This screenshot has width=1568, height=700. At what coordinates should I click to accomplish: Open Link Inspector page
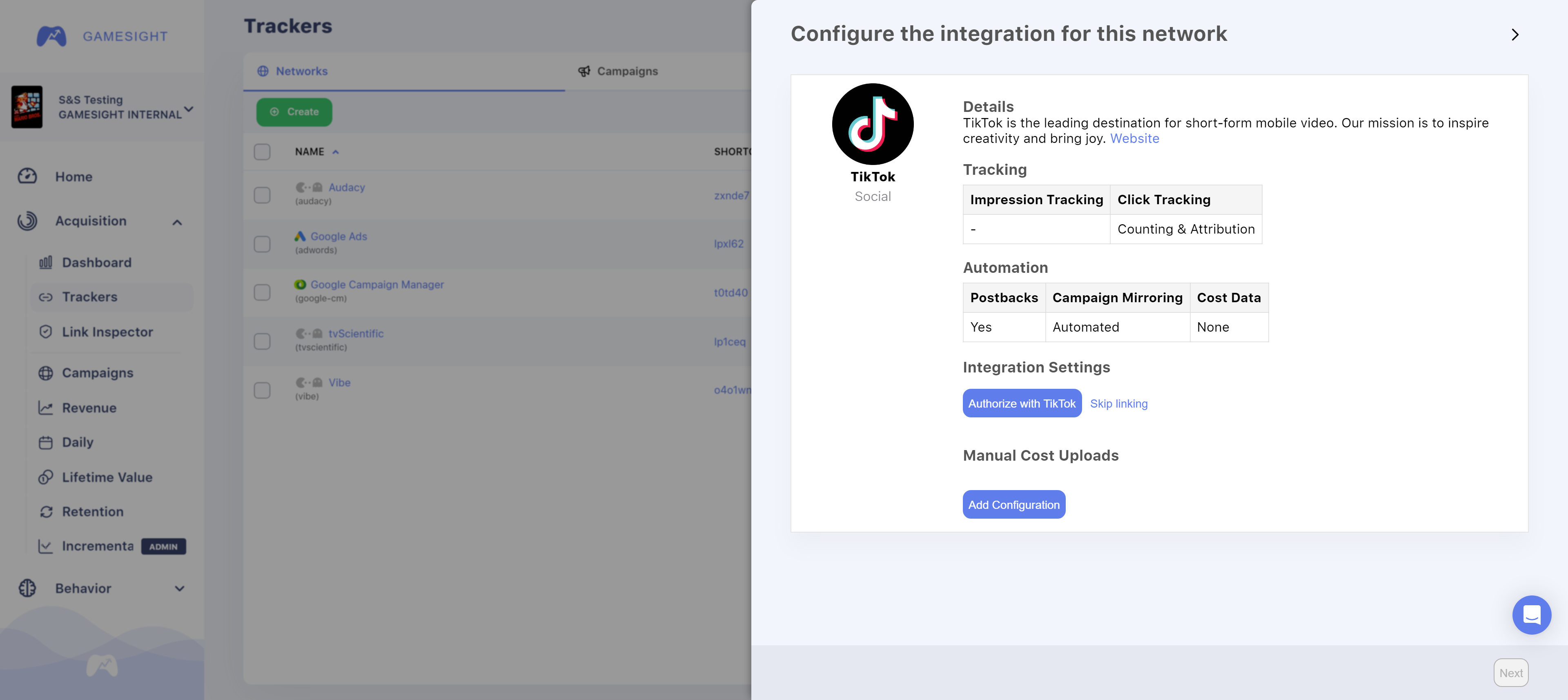[x=108, y=332]
